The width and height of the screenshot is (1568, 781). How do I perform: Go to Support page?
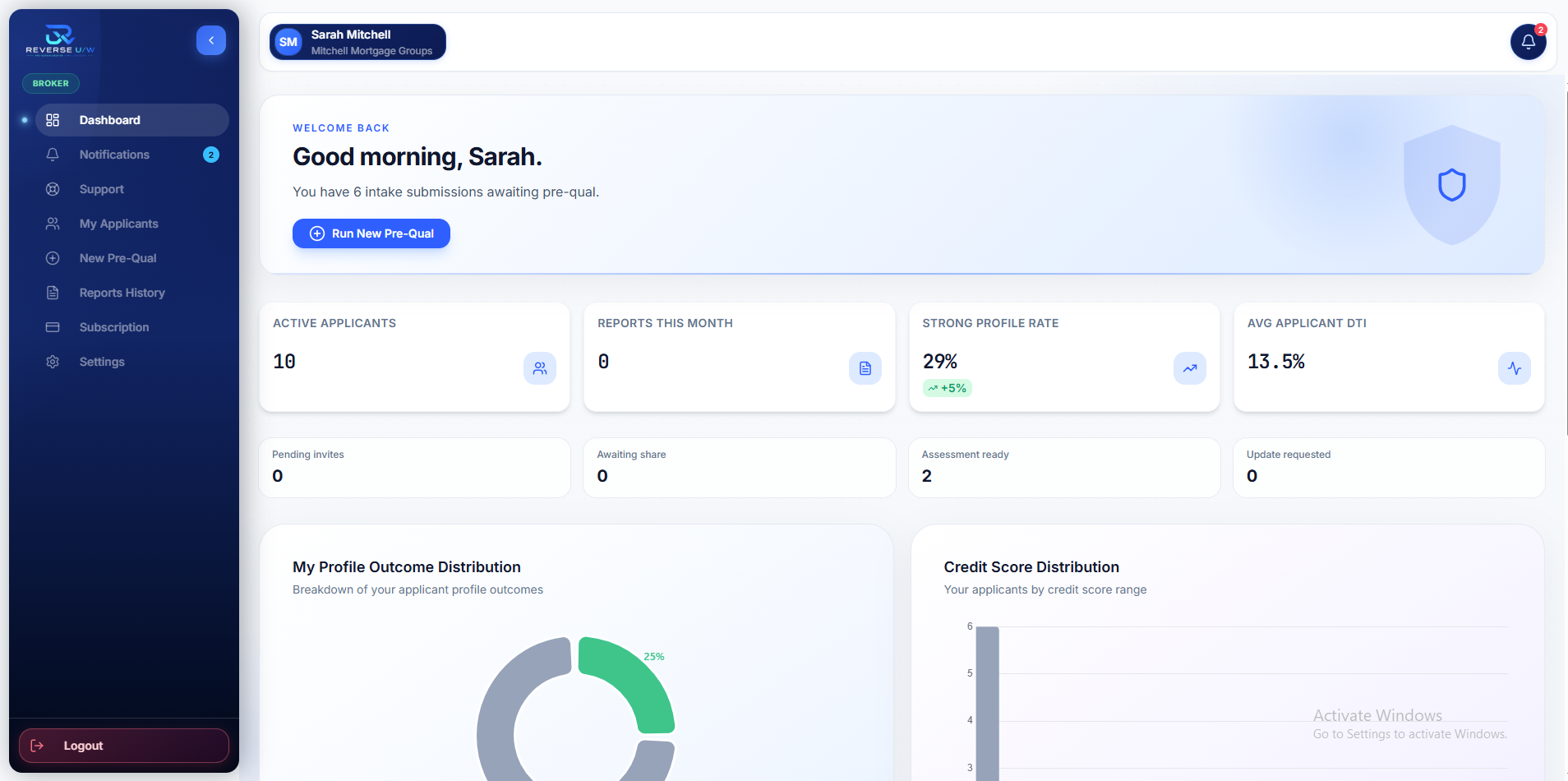(x=131, y=189)
